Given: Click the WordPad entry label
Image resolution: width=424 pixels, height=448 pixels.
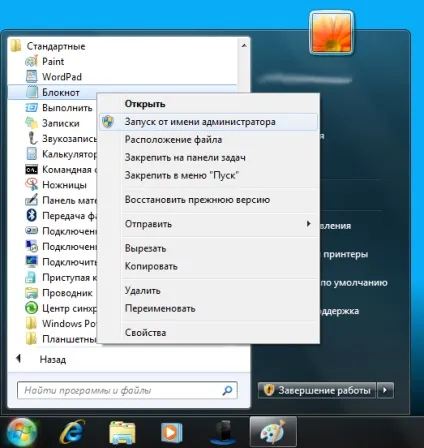Looking at the screenshot, I should (x=62, y=77).
